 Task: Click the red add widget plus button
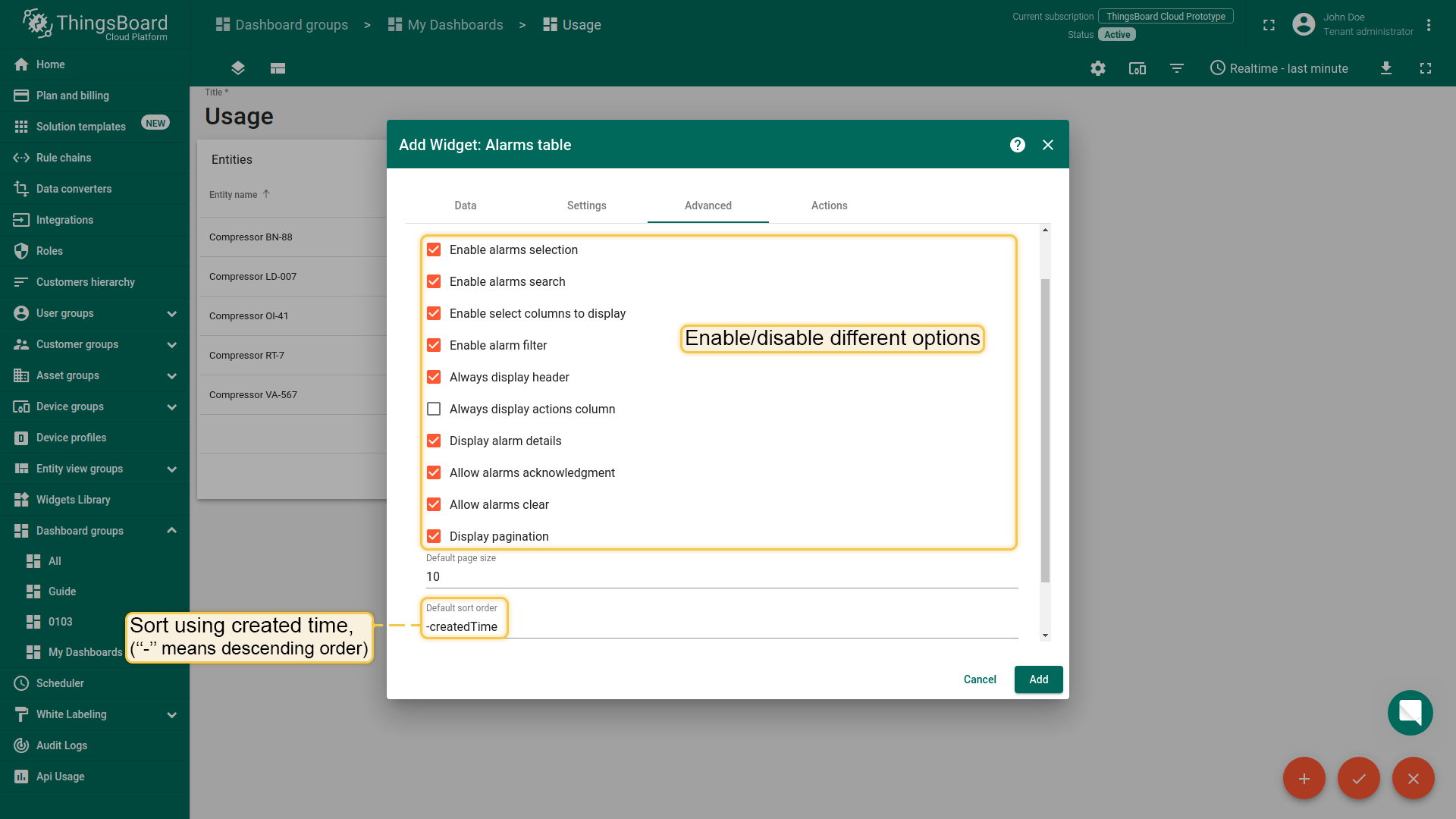(x=1304, y=779)
